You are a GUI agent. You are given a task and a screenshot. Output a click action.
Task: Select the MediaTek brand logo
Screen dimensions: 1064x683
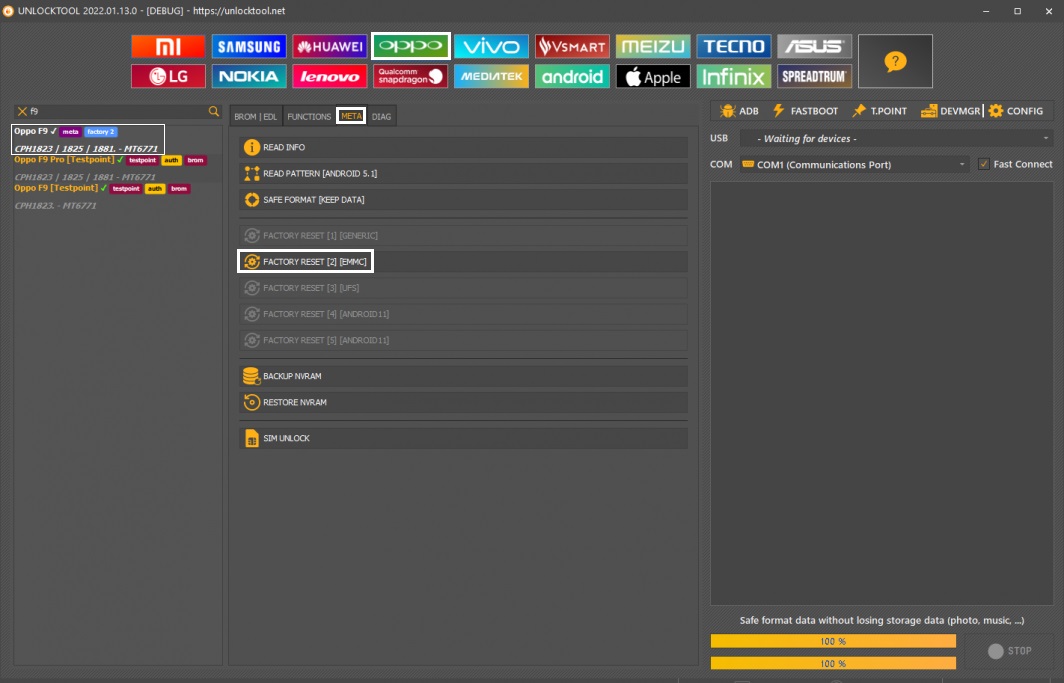pyautogui.click(x=491, y=76)
